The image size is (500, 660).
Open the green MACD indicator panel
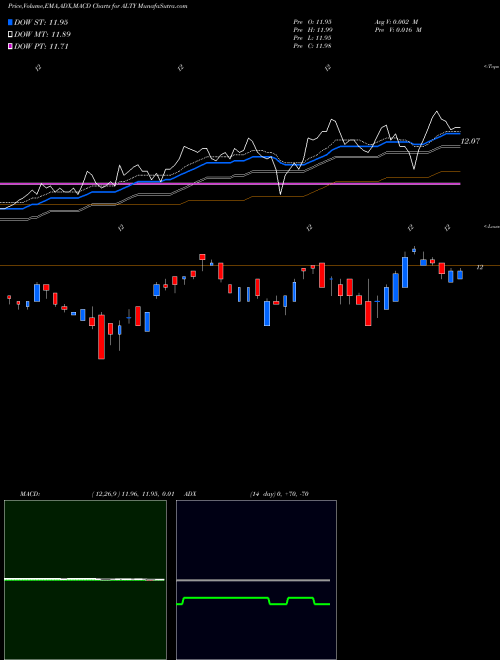85,580
